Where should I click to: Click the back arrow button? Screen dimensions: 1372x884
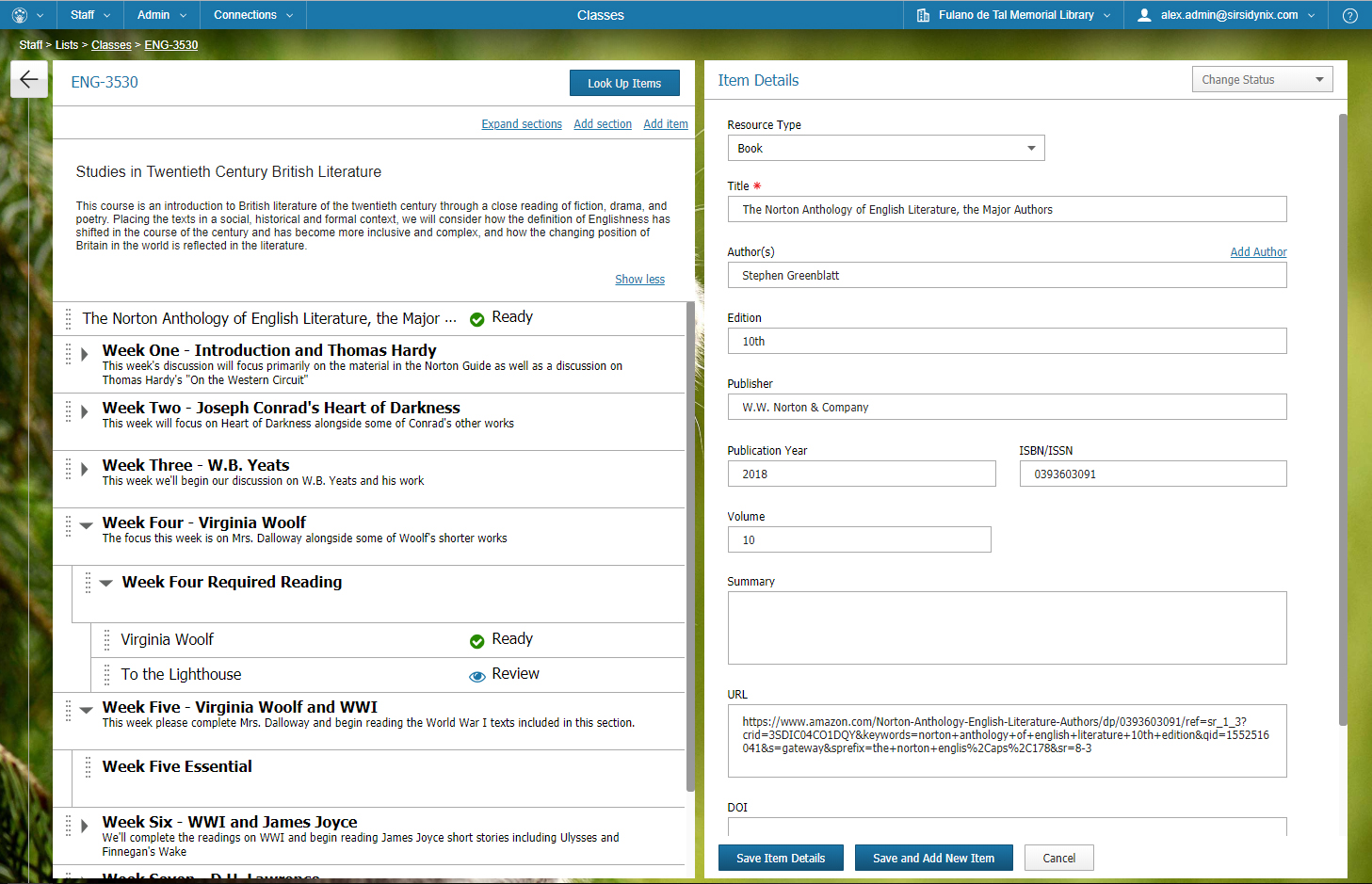tap(29, 80)
